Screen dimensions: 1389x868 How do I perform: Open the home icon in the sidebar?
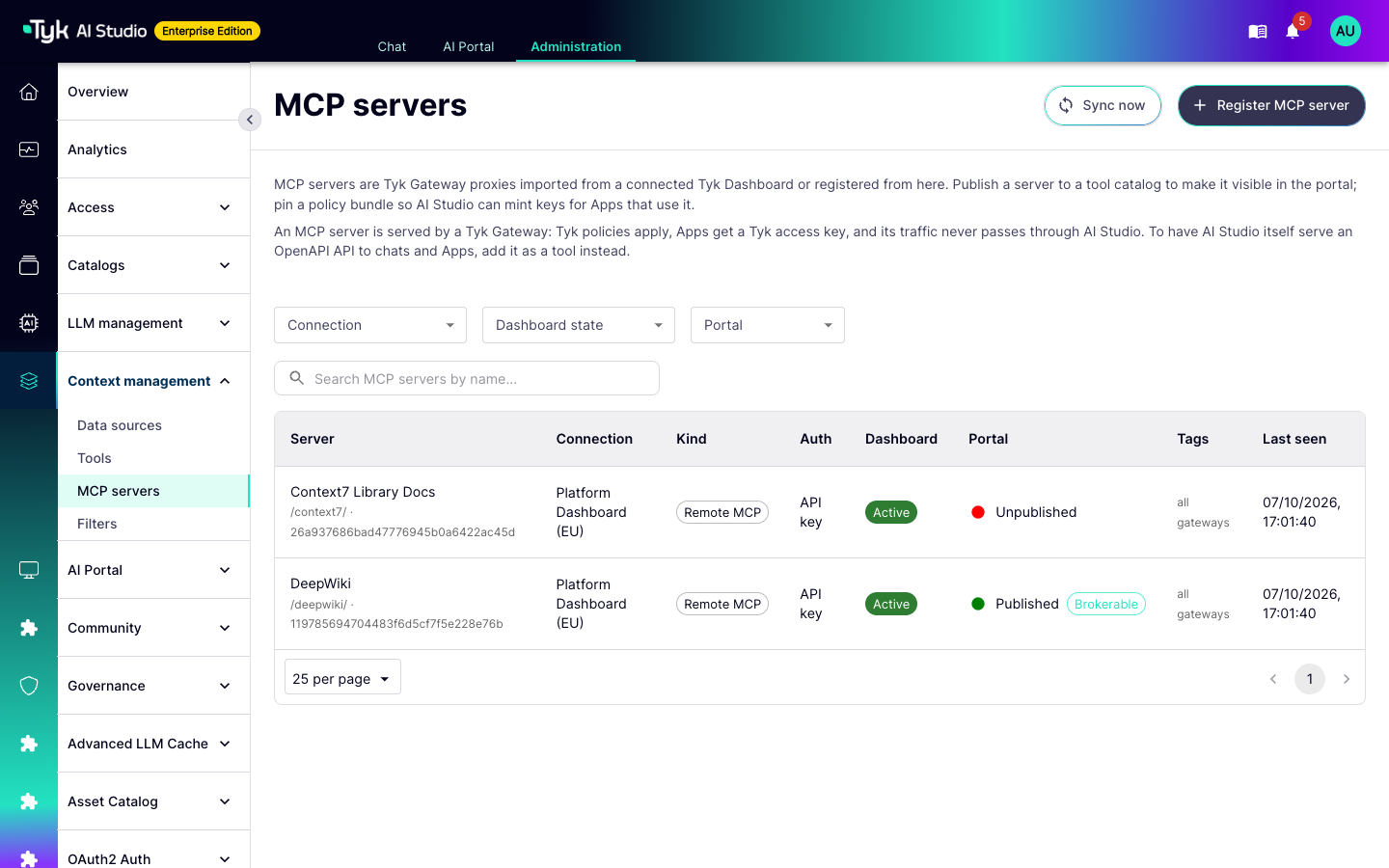29,92
